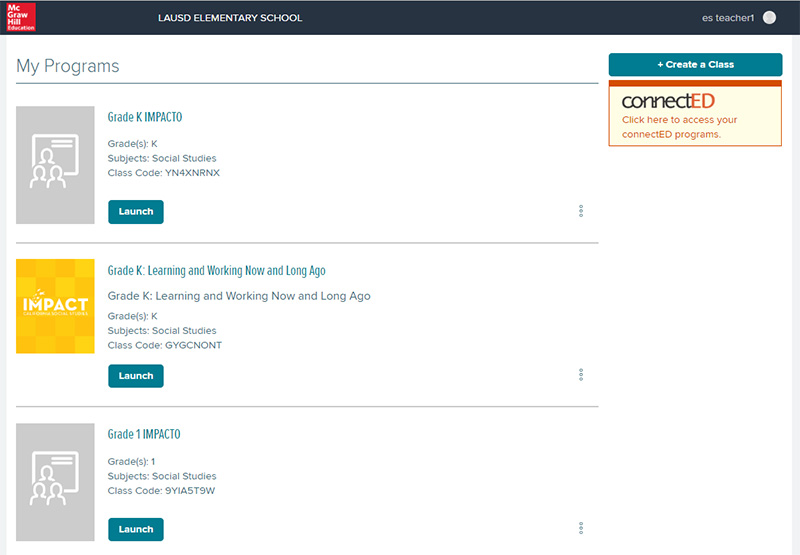Image resolution: width=800 pixels, height=555 pixels.
Task: Launch the Grade 1 IMPACTO program
Action: coord(136,529)
